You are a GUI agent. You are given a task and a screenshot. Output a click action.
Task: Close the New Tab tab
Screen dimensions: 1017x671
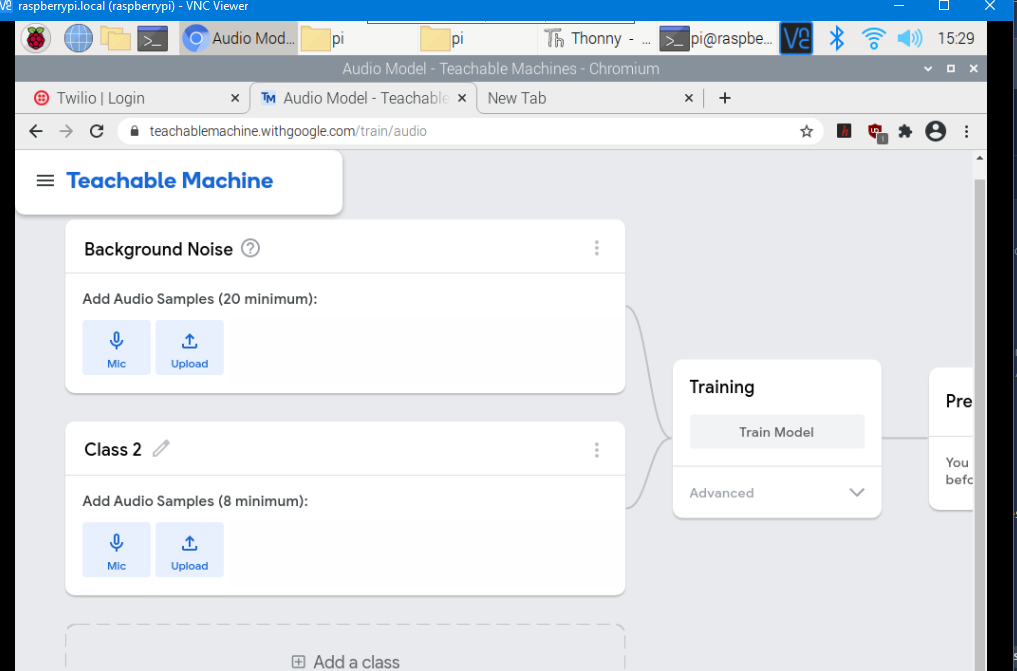coord(689,99)
